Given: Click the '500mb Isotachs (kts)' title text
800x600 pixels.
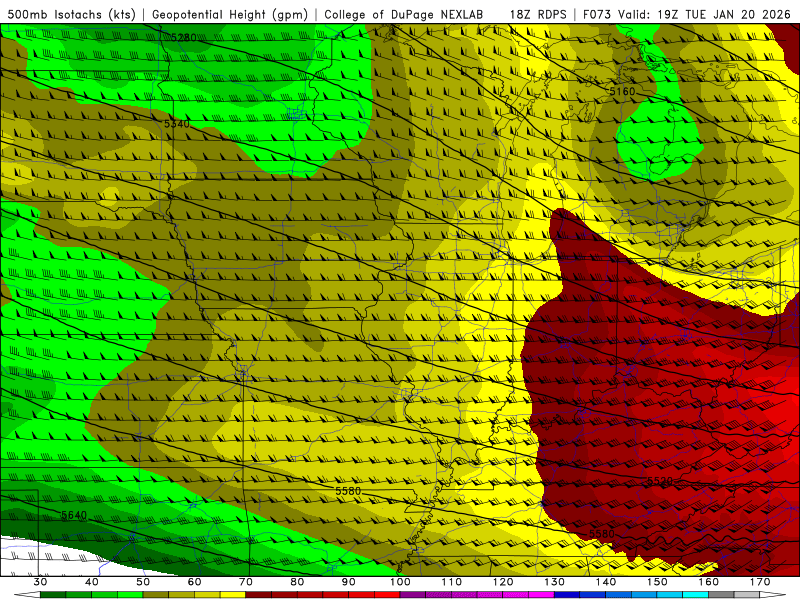Looking at the screenshot, I should [x=71, y=14].
